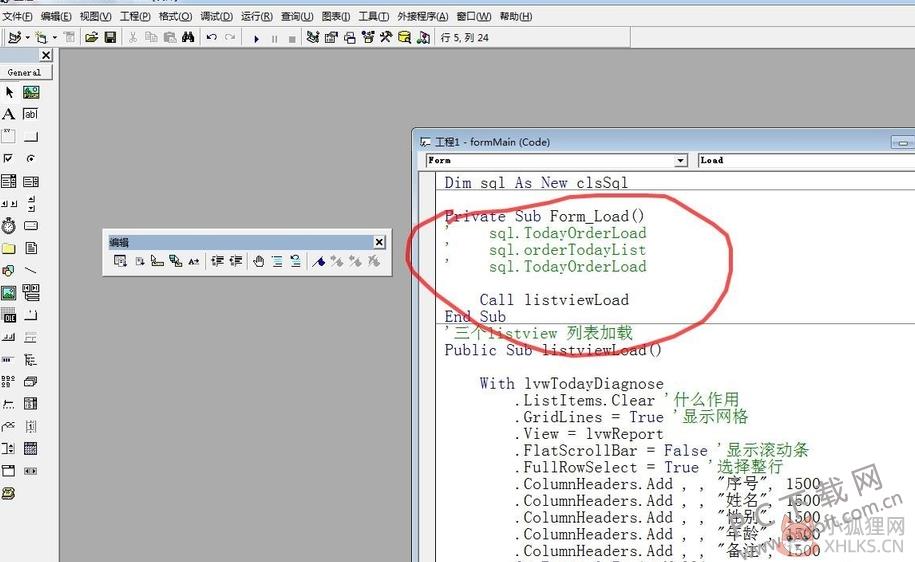
Task: Click Complete Word in the Edit toolbar
Action: 194,261
